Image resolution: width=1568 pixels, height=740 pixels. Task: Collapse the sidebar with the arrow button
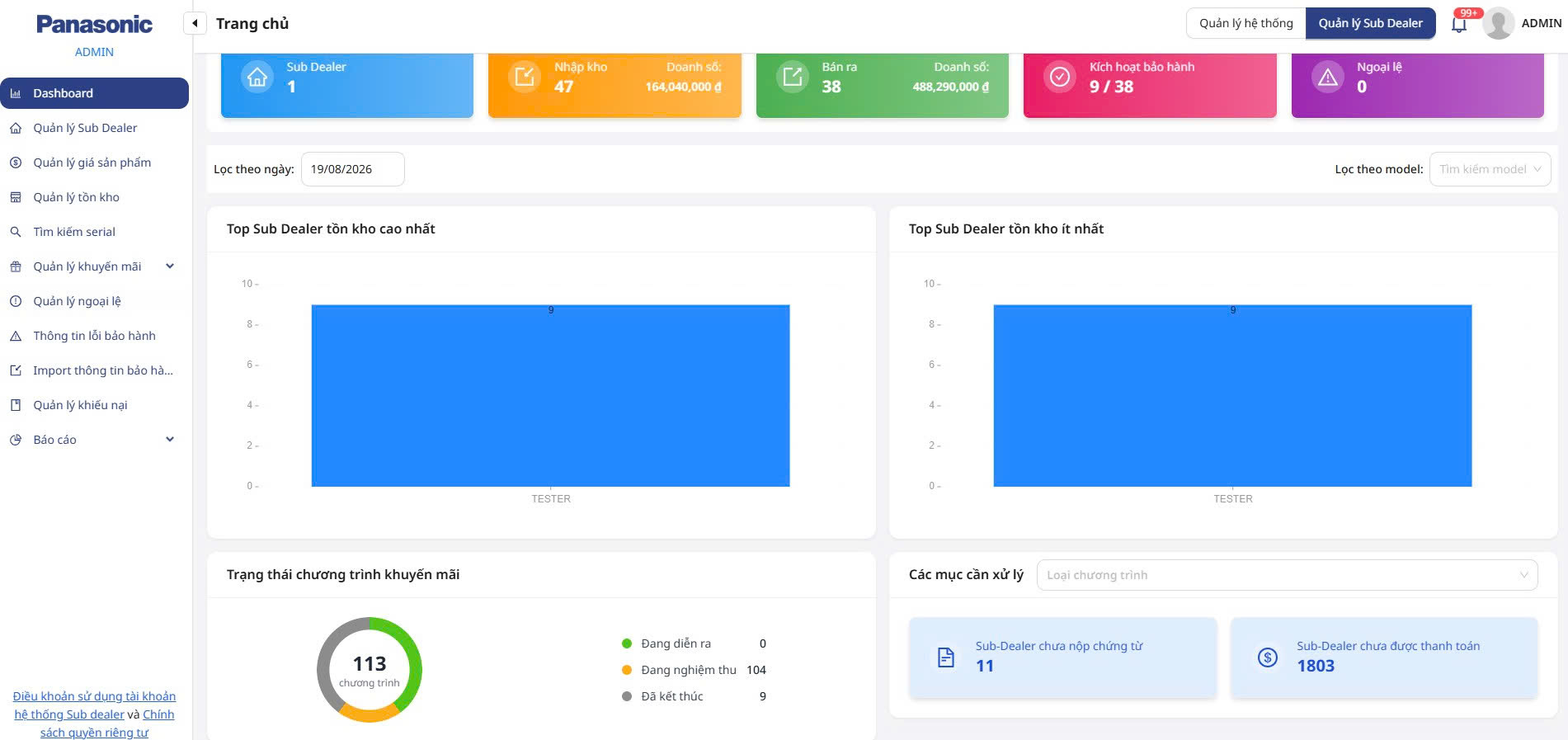point(195,23)
